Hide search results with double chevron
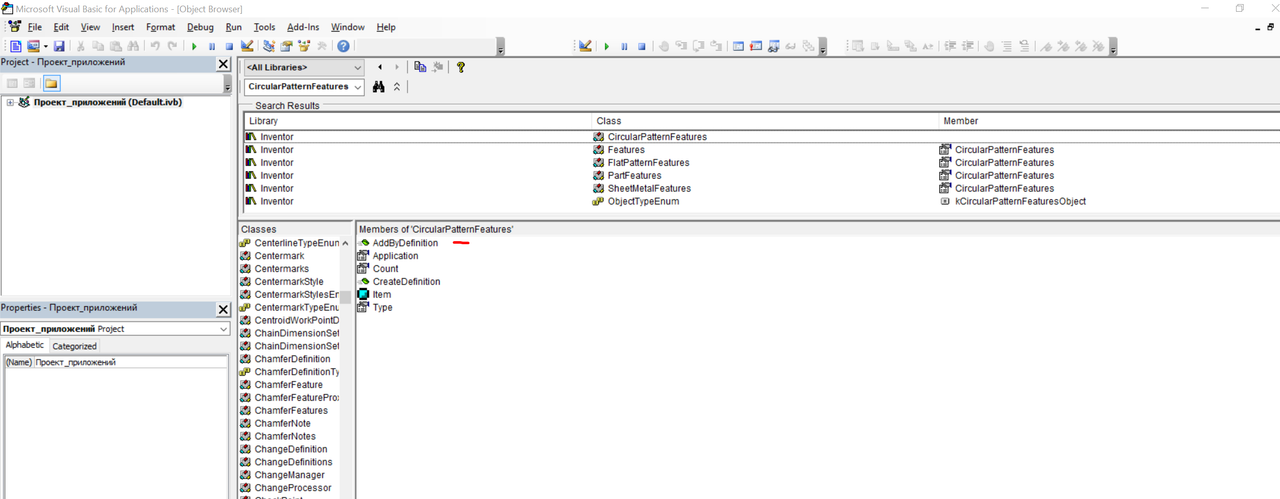 pyautogui.click(x=397, y=87)
